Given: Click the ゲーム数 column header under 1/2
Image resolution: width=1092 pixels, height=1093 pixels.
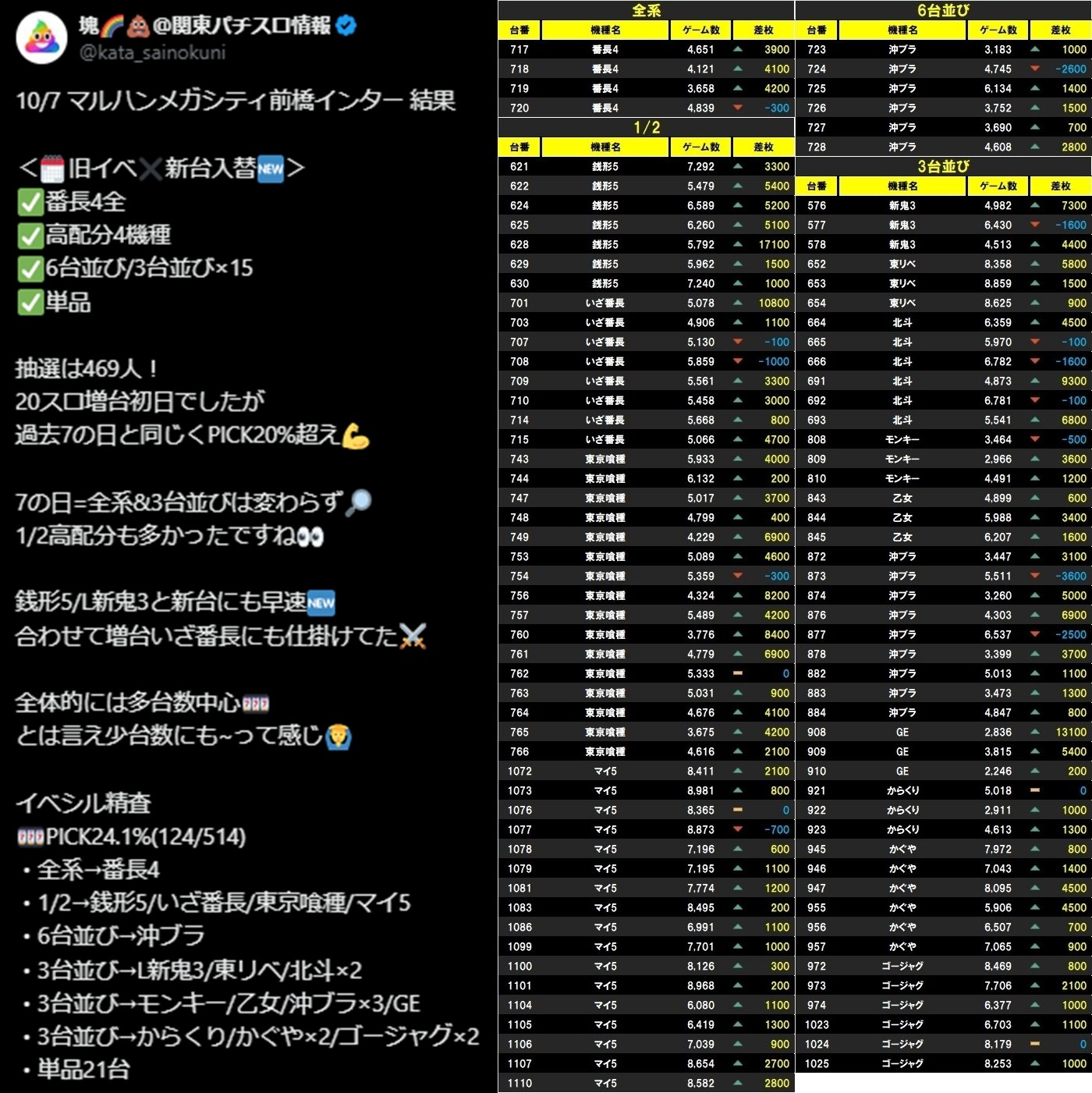Looking at the screenshot, I should pos(701,147).
